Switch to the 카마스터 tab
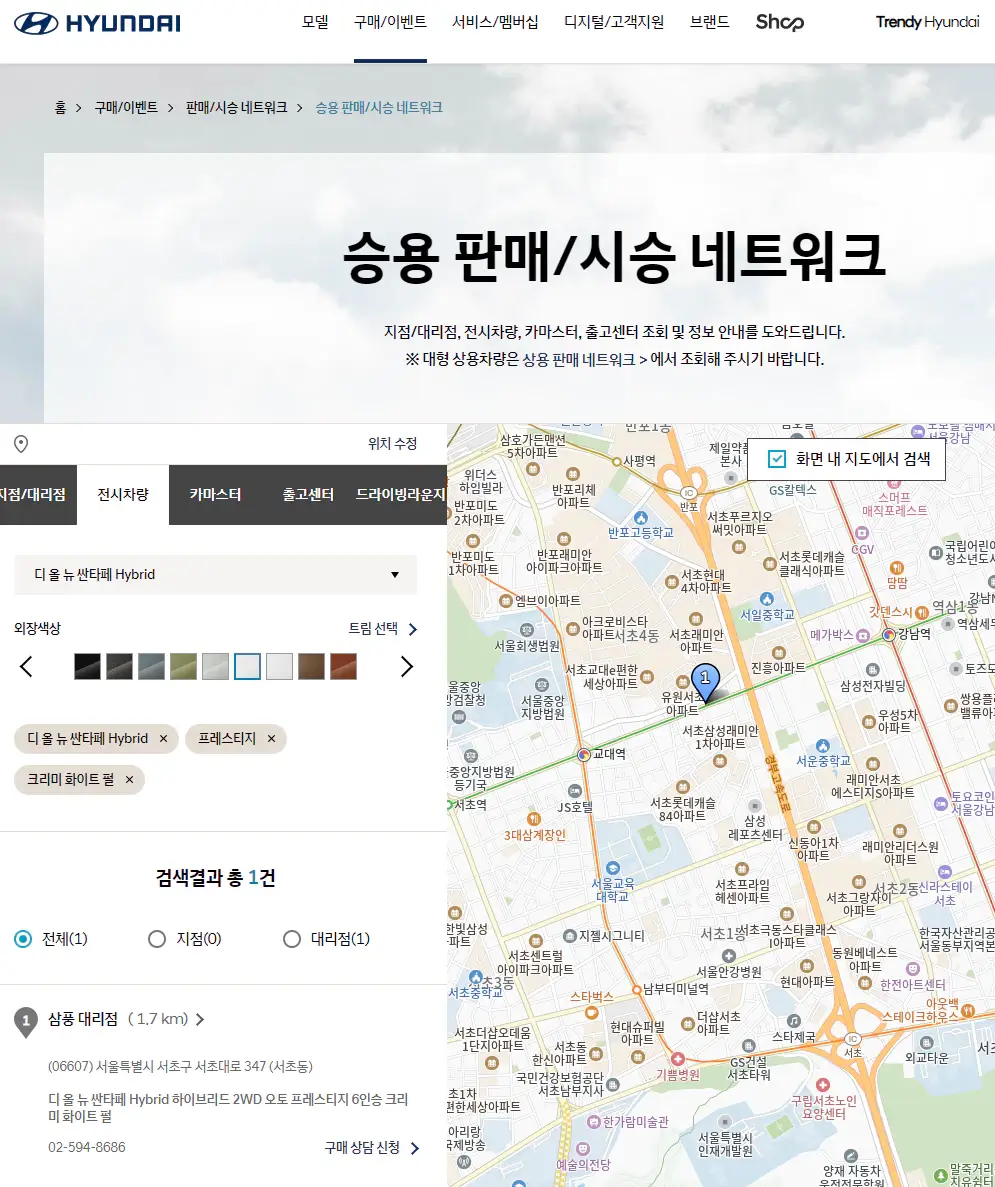The height and width of the screenshot is (1187, 995). (215, 495)
